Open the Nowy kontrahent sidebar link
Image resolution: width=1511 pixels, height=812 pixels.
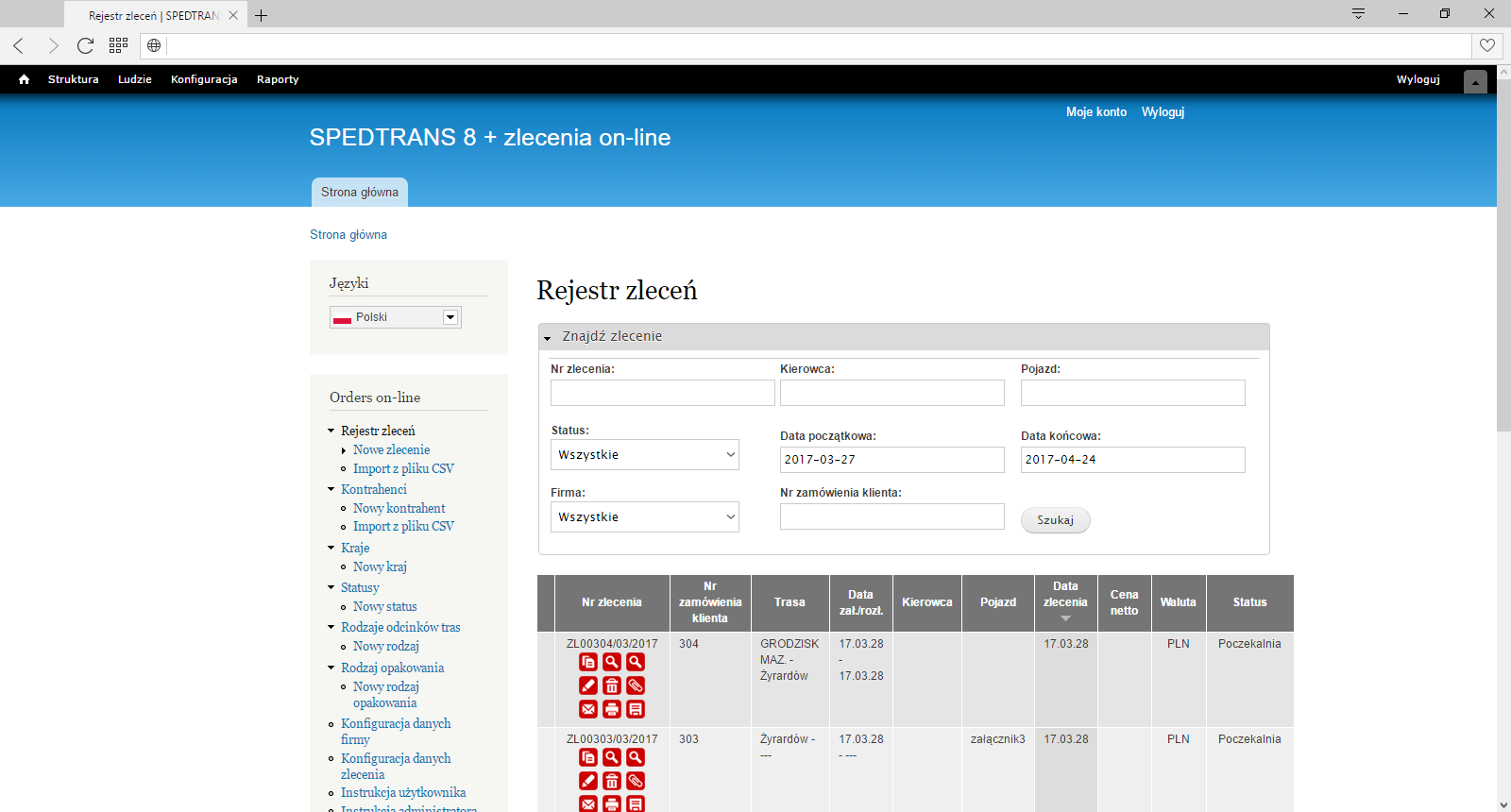(399, 508)
